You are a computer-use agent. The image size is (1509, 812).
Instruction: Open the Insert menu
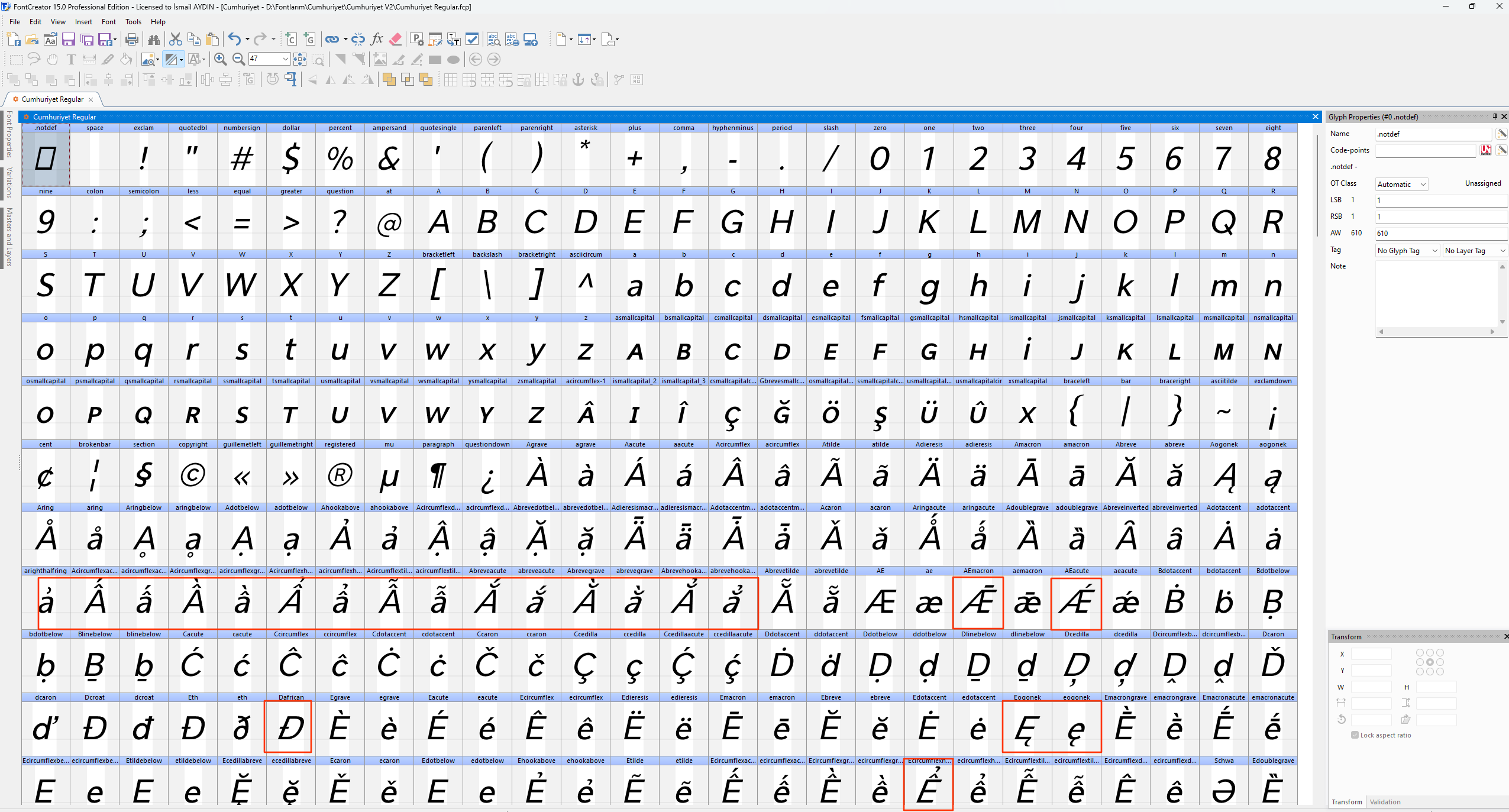coord(83,22)
